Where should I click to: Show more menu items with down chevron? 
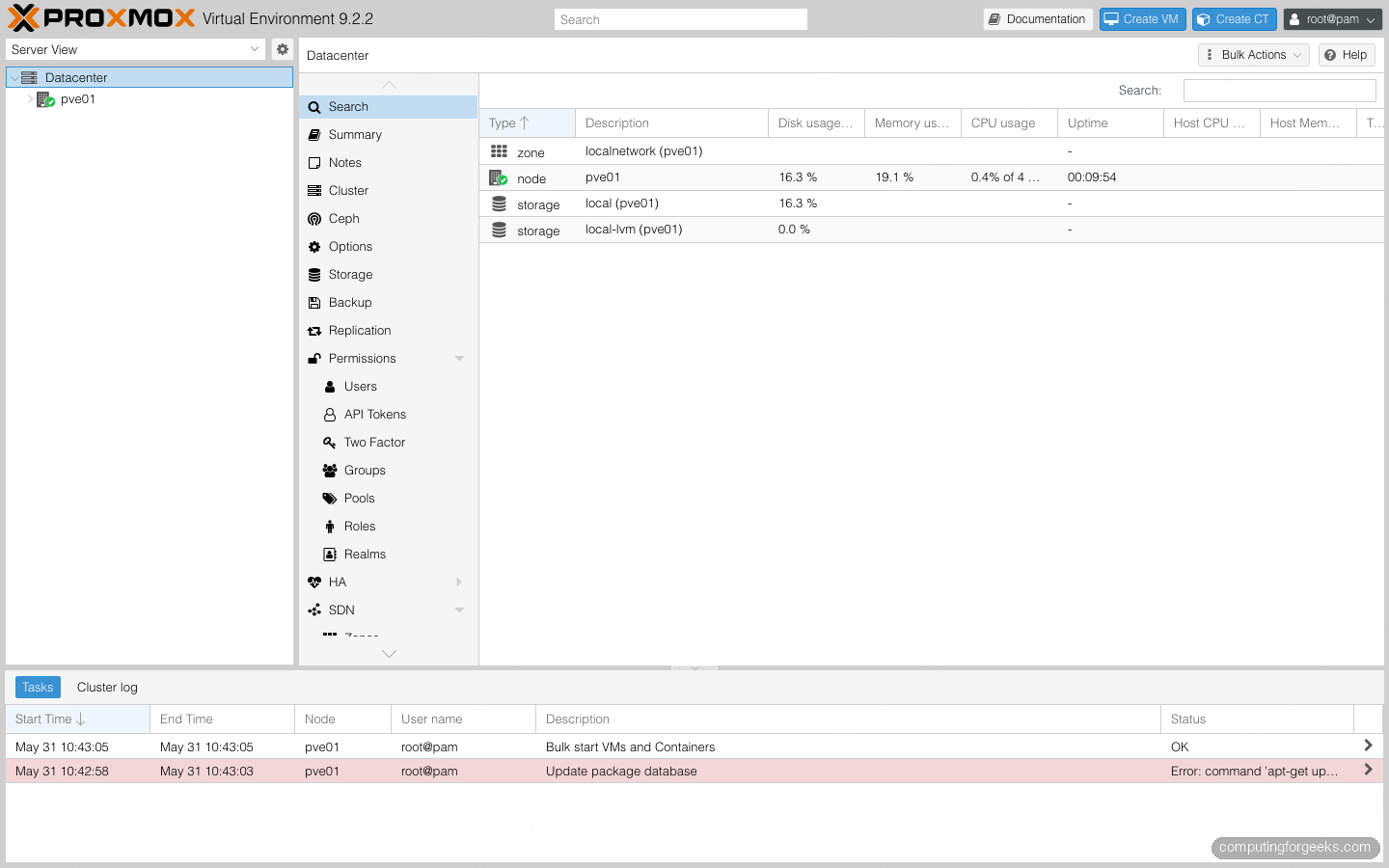coord(389,654)
